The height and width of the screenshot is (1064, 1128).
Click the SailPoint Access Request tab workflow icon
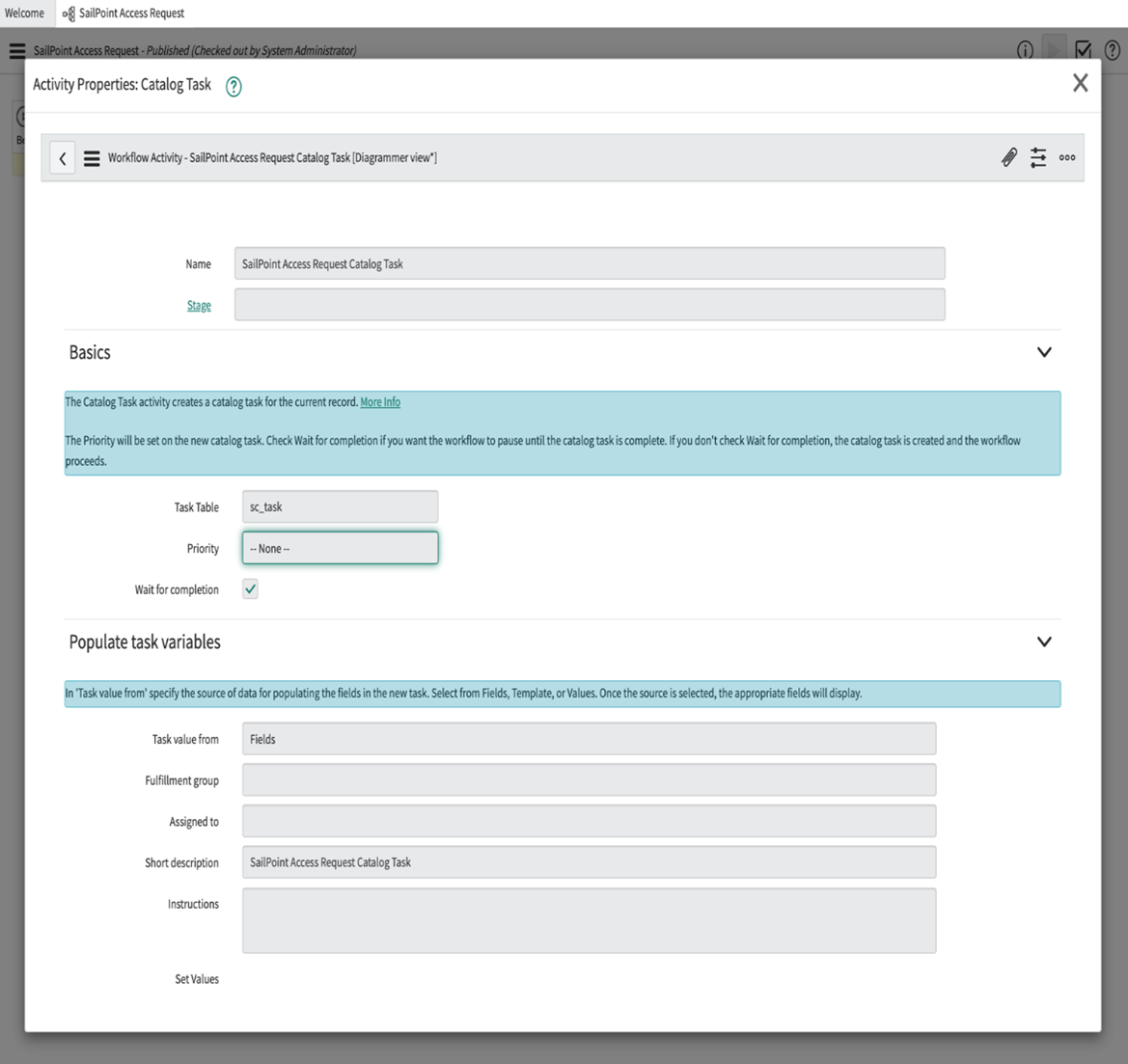point(69,14)
